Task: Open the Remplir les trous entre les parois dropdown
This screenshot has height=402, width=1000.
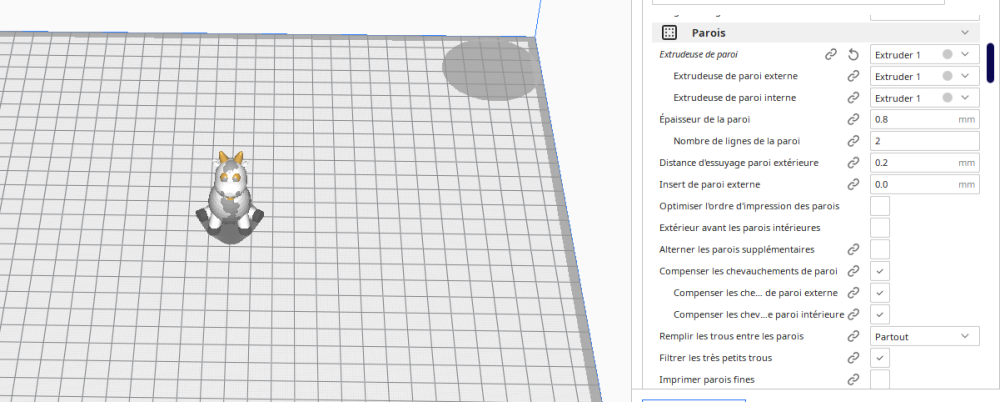Action: (924, 336)
